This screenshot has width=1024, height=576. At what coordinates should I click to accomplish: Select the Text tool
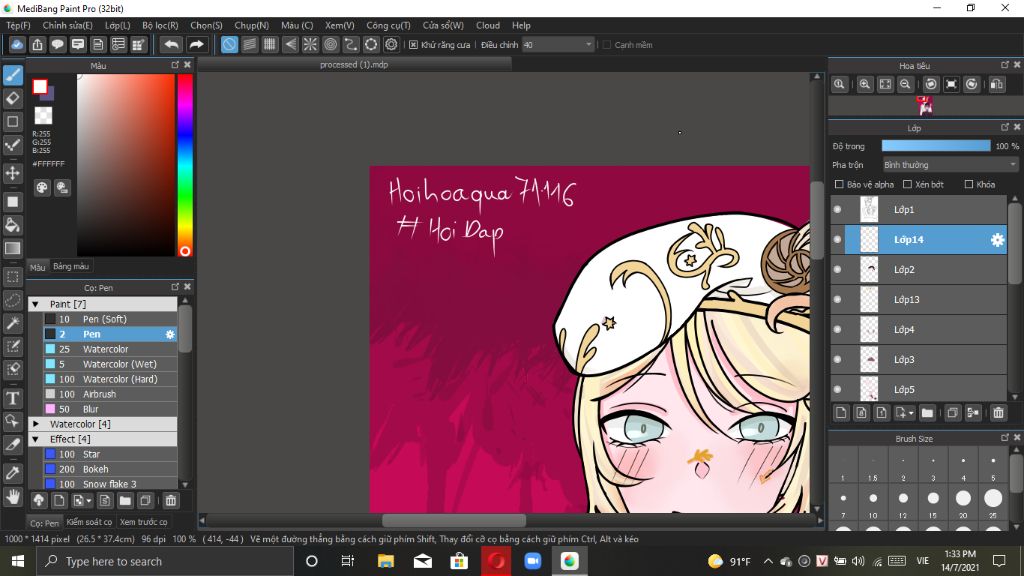(12, 398)
